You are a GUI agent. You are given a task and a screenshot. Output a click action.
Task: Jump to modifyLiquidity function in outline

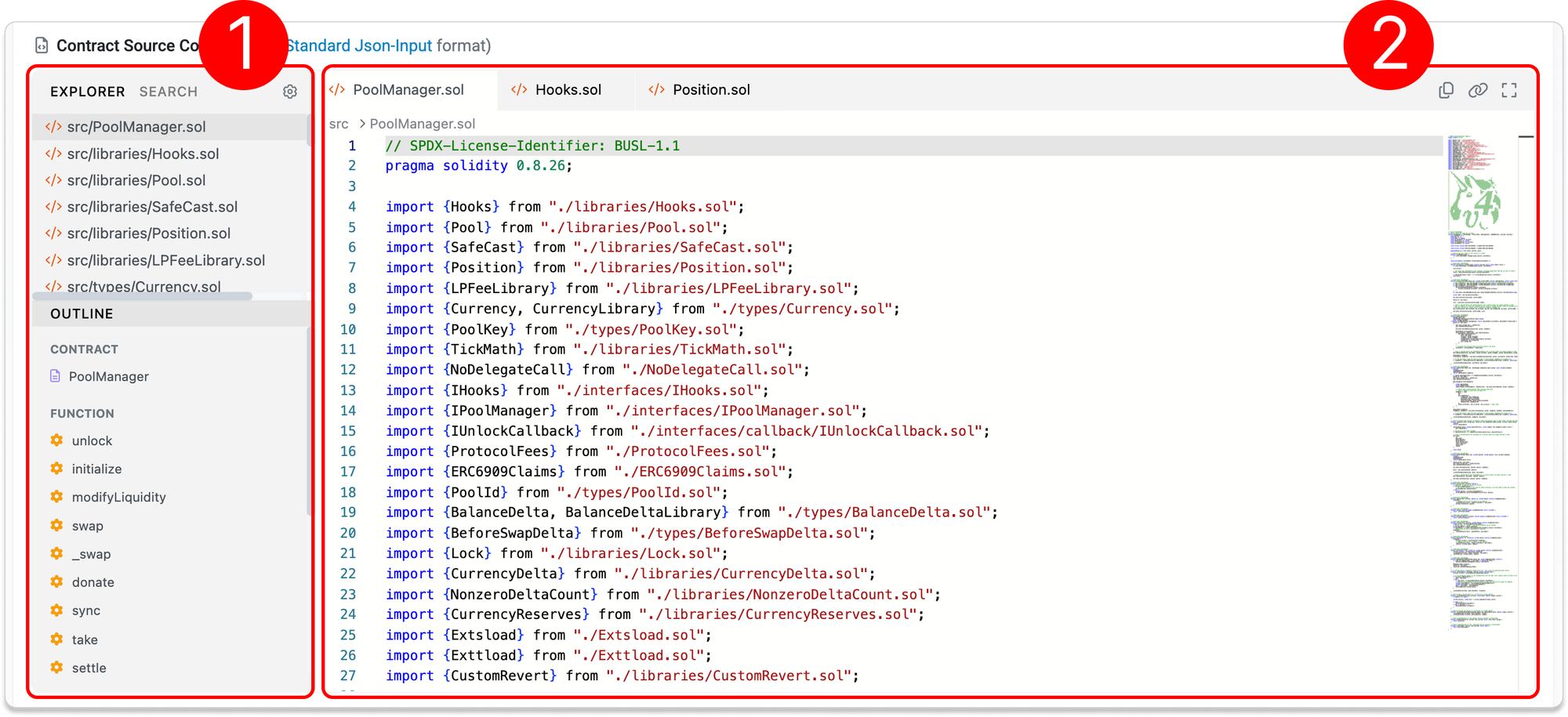[118, 497]
